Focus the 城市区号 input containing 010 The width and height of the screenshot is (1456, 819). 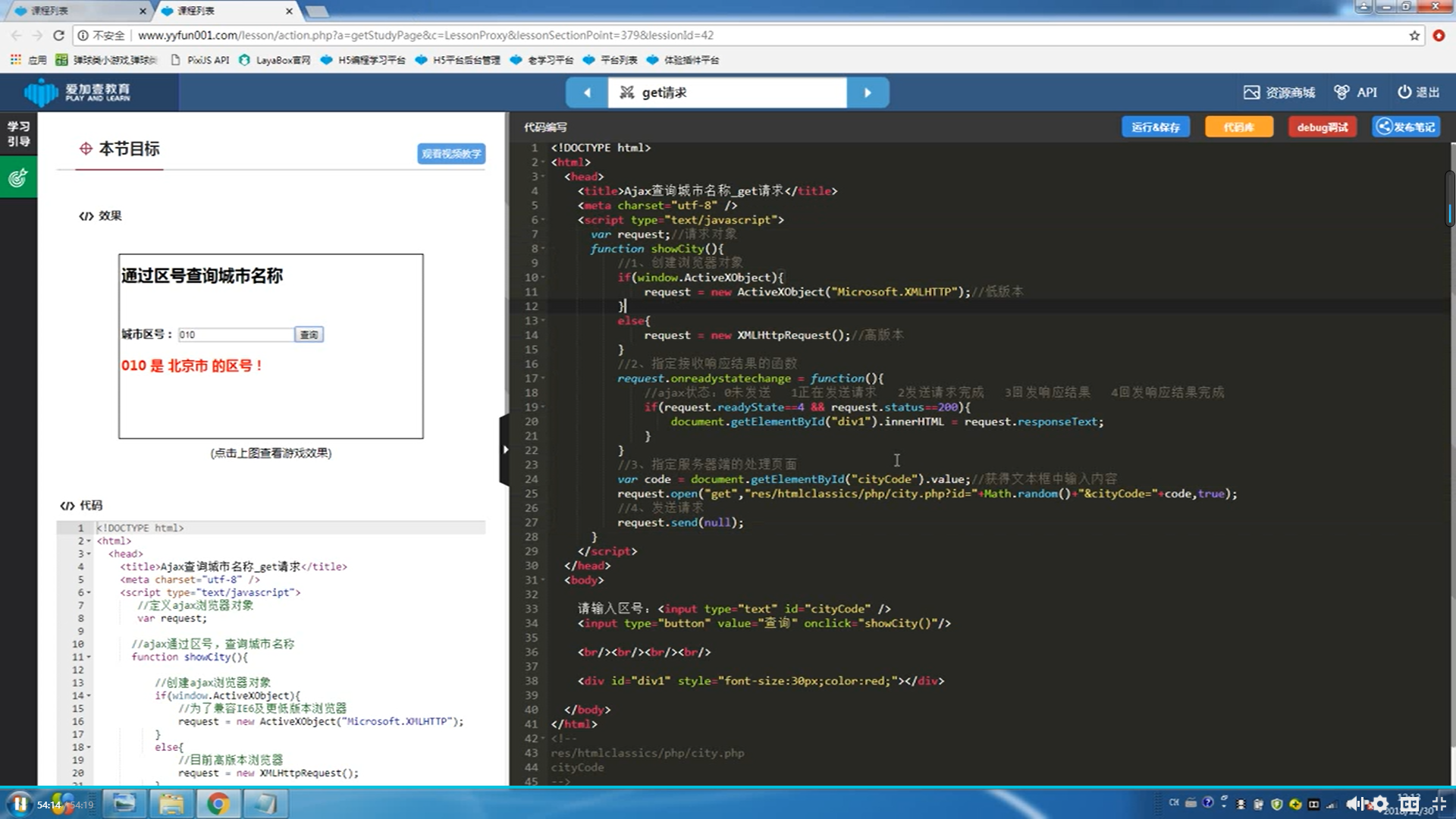(x=236, y=334)
